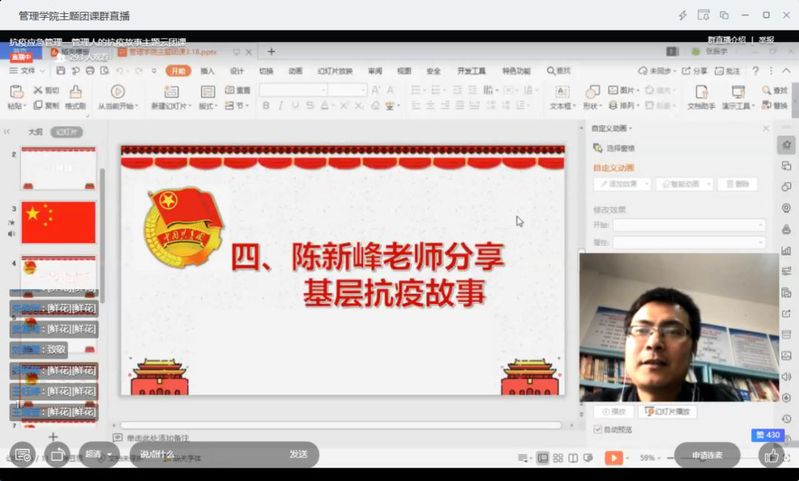Toggle Strikethrough formatting

coord(310,105)
